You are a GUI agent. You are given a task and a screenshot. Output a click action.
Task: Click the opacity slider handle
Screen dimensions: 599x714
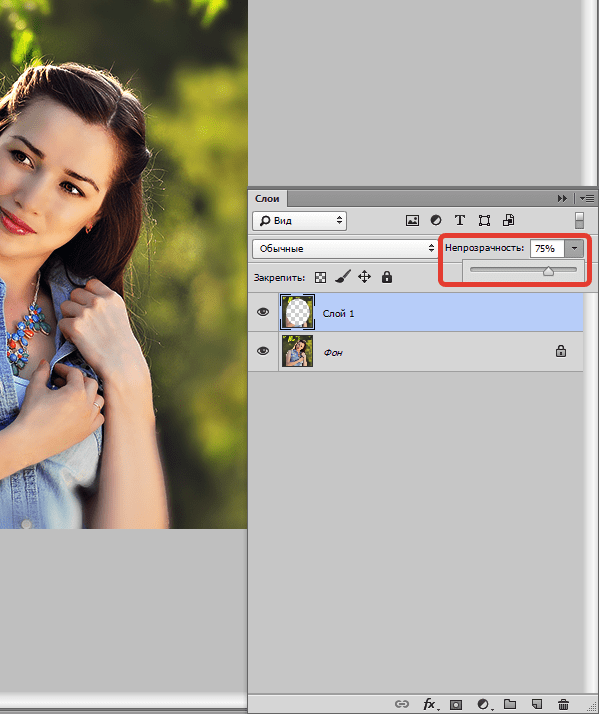click(x=548, y=271)
